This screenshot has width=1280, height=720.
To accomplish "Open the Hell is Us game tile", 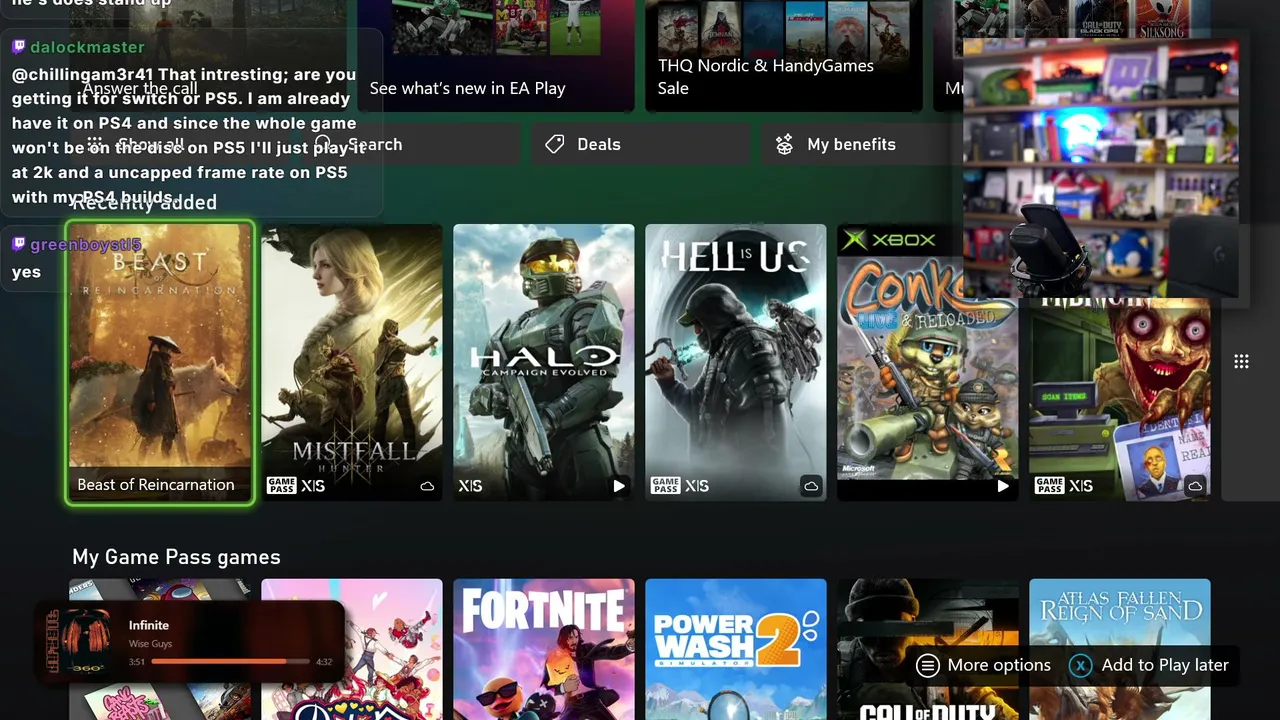I will (x=736, y=362).
